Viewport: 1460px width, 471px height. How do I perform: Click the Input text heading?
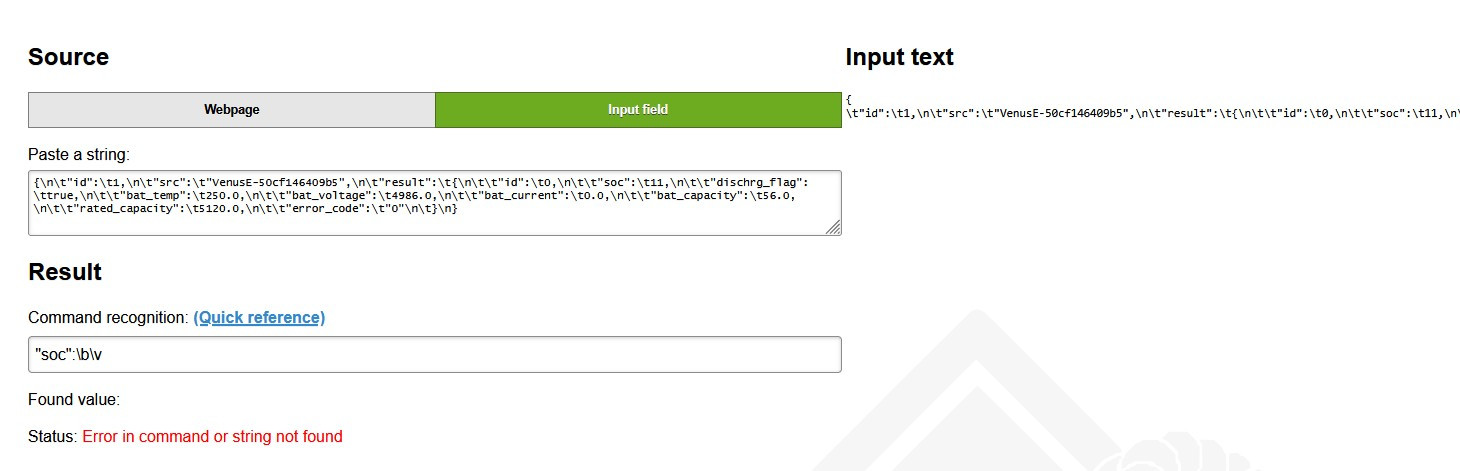tap(899, 57)
